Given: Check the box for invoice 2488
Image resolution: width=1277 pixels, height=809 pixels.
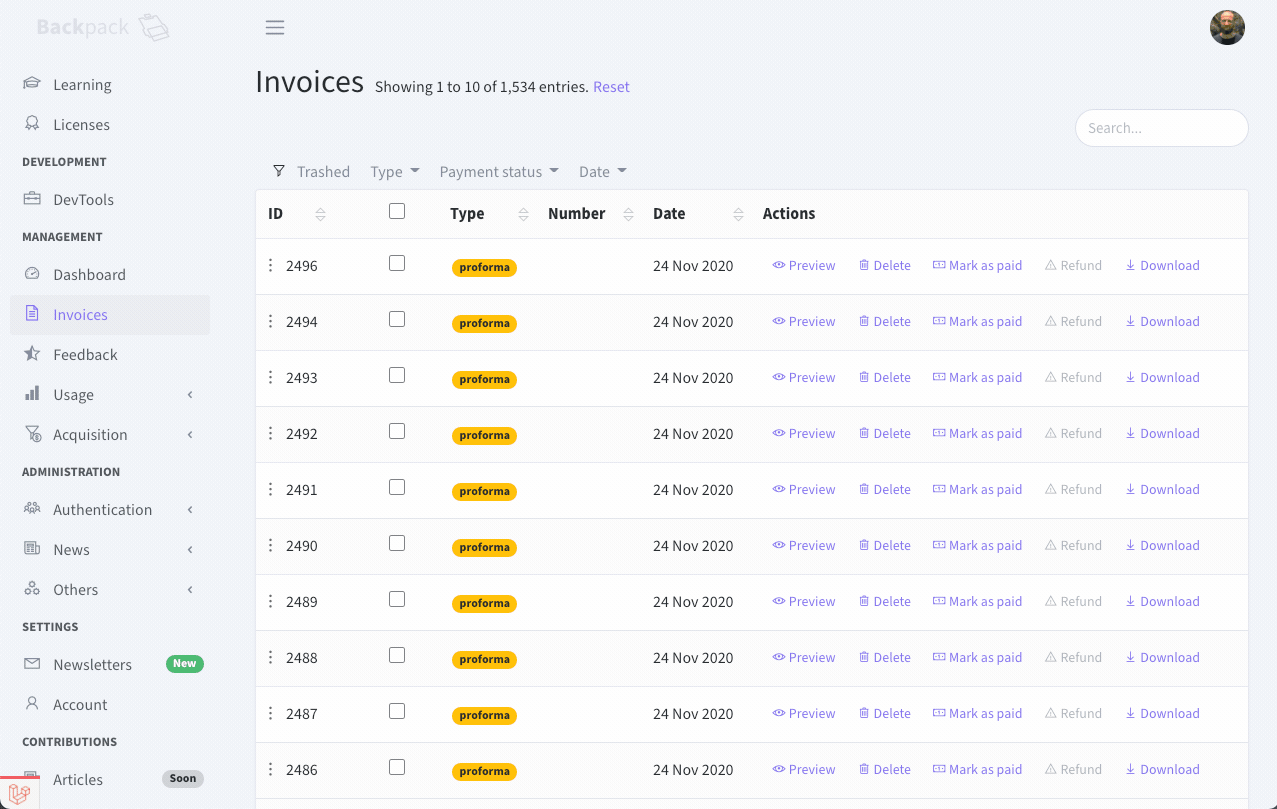Looking at the screenshot, I should click(x=397, y=655).
